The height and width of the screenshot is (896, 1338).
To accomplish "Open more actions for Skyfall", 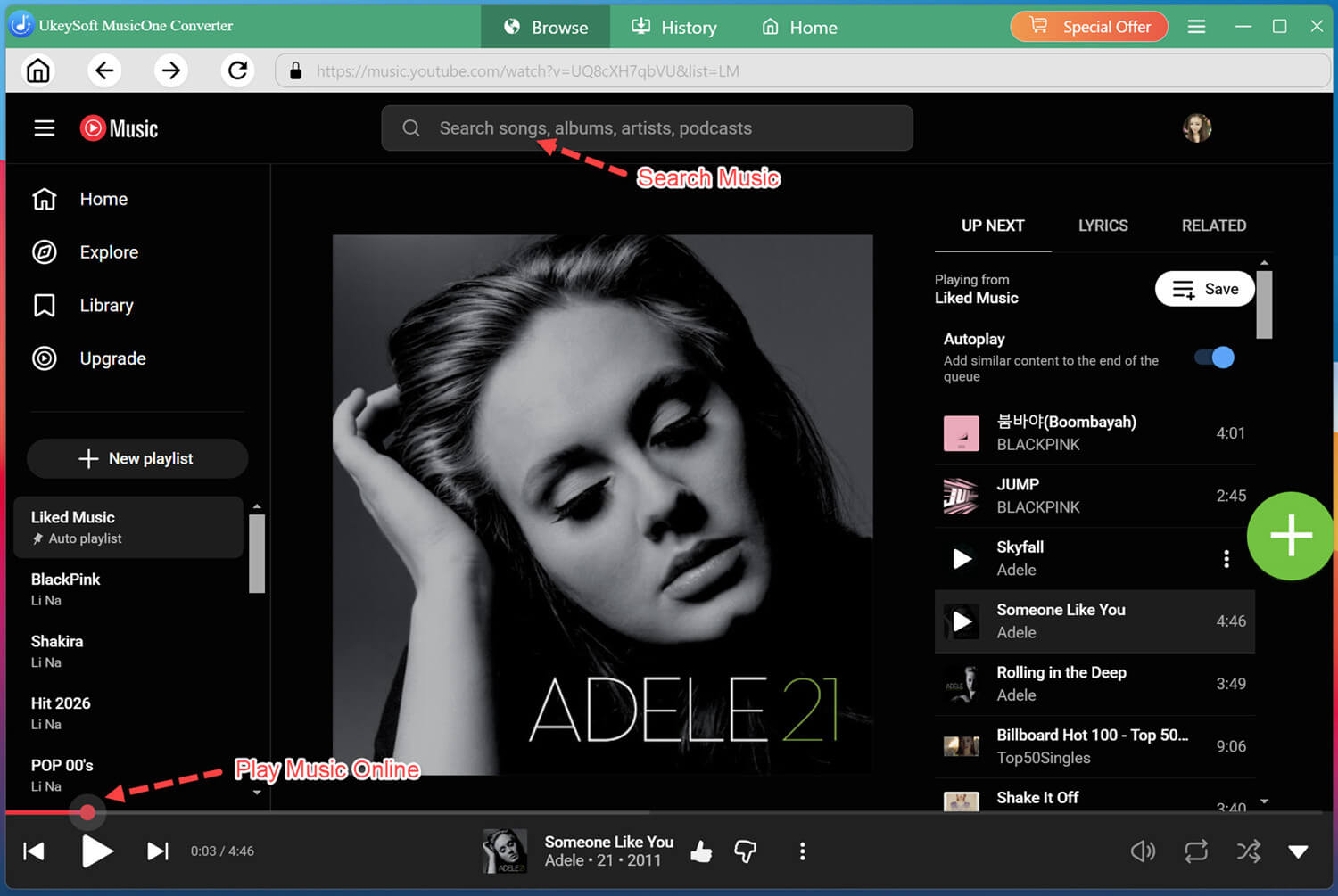I will 1226,559.
